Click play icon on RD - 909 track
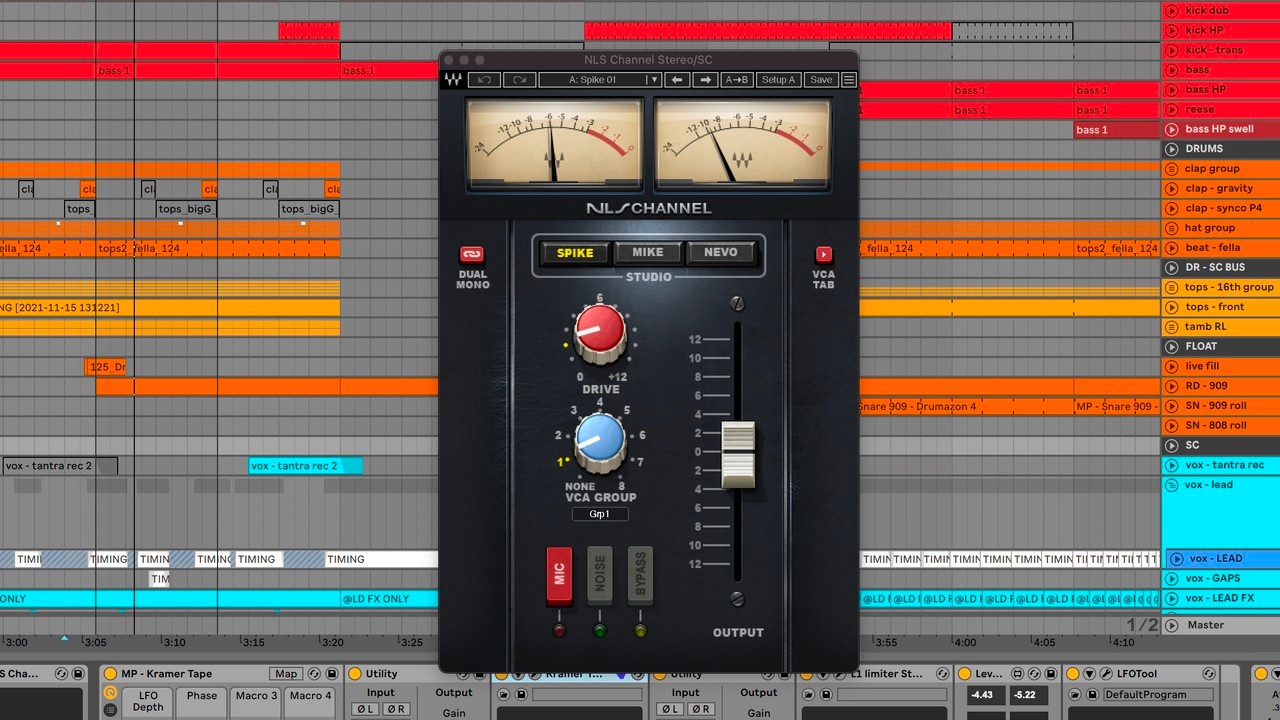The height and width of the screenshot is (720, 1280). [1171, 386]
